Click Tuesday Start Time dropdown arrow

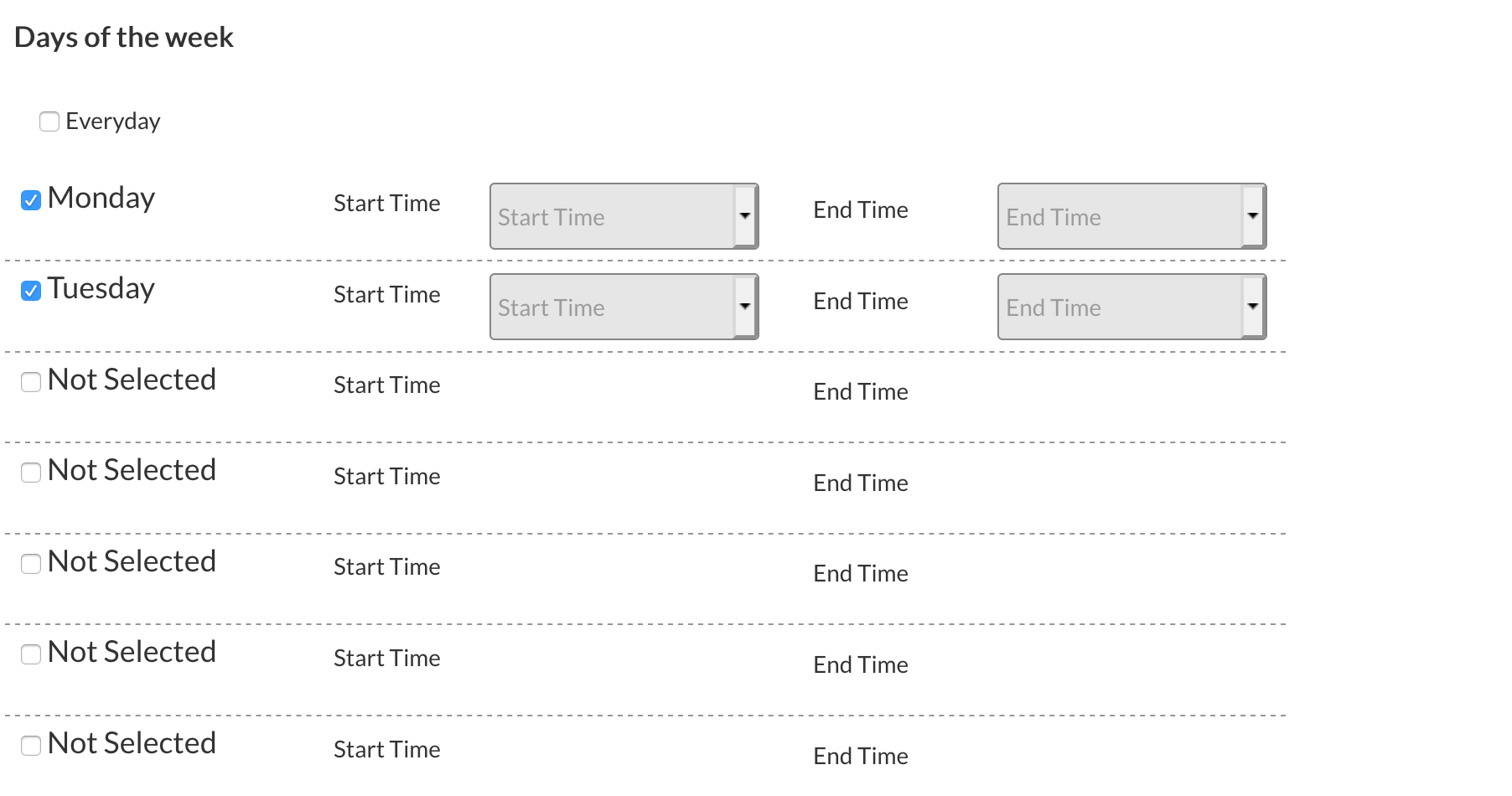tap(744, 307)
